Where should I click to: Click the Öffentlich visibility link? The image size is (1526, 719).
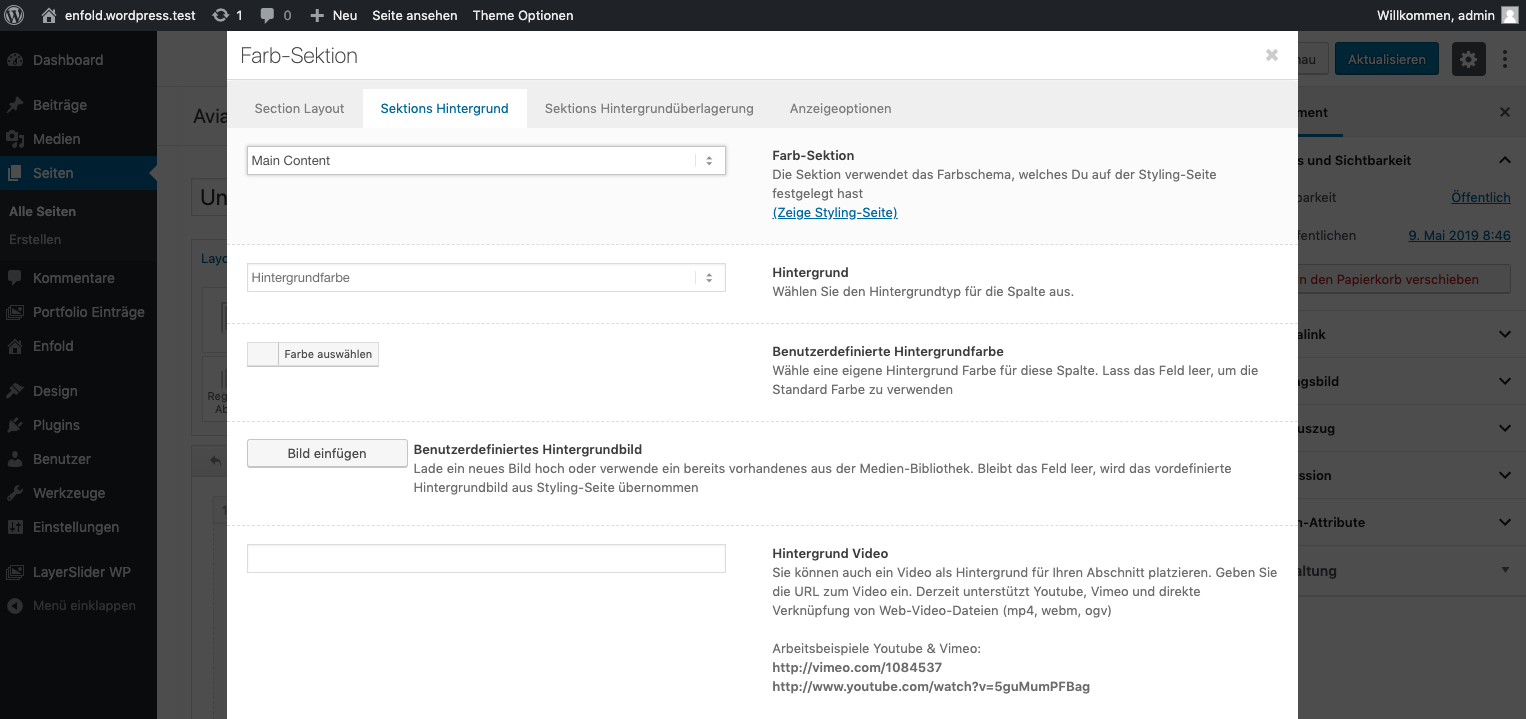tap(1481, 198)
